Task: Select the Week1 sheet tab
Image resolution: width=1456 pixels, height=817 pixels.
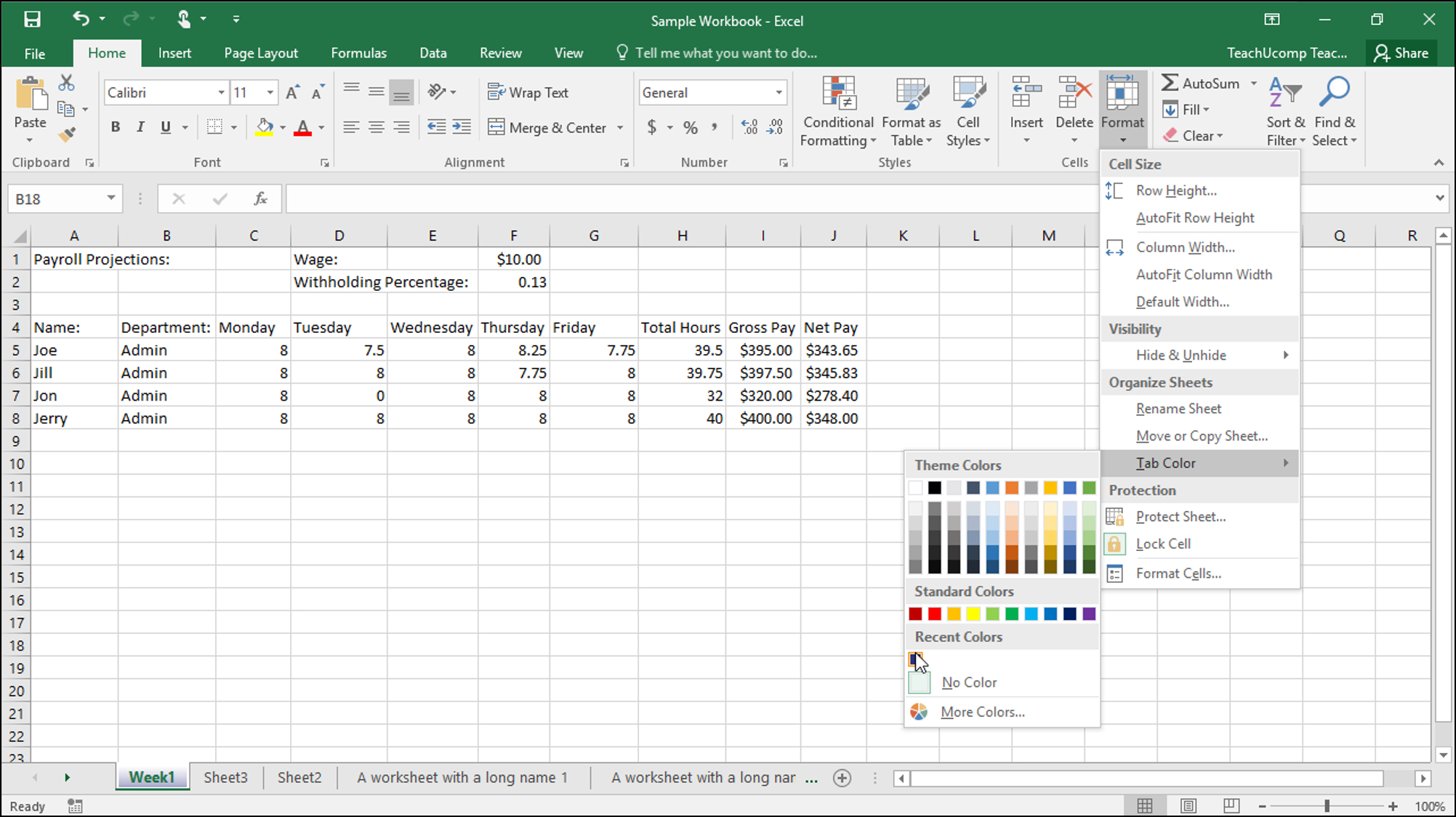Action: tap(151, 777)
